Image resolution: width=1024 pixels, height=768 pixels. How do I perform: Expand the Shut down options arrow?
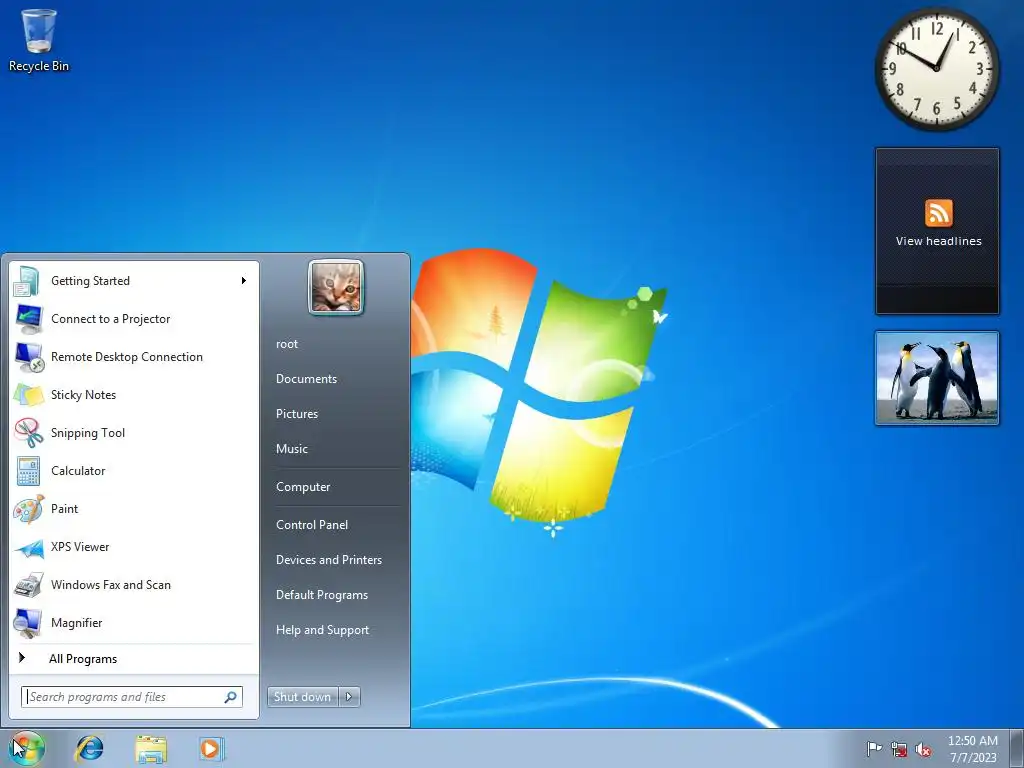[349, 697]
